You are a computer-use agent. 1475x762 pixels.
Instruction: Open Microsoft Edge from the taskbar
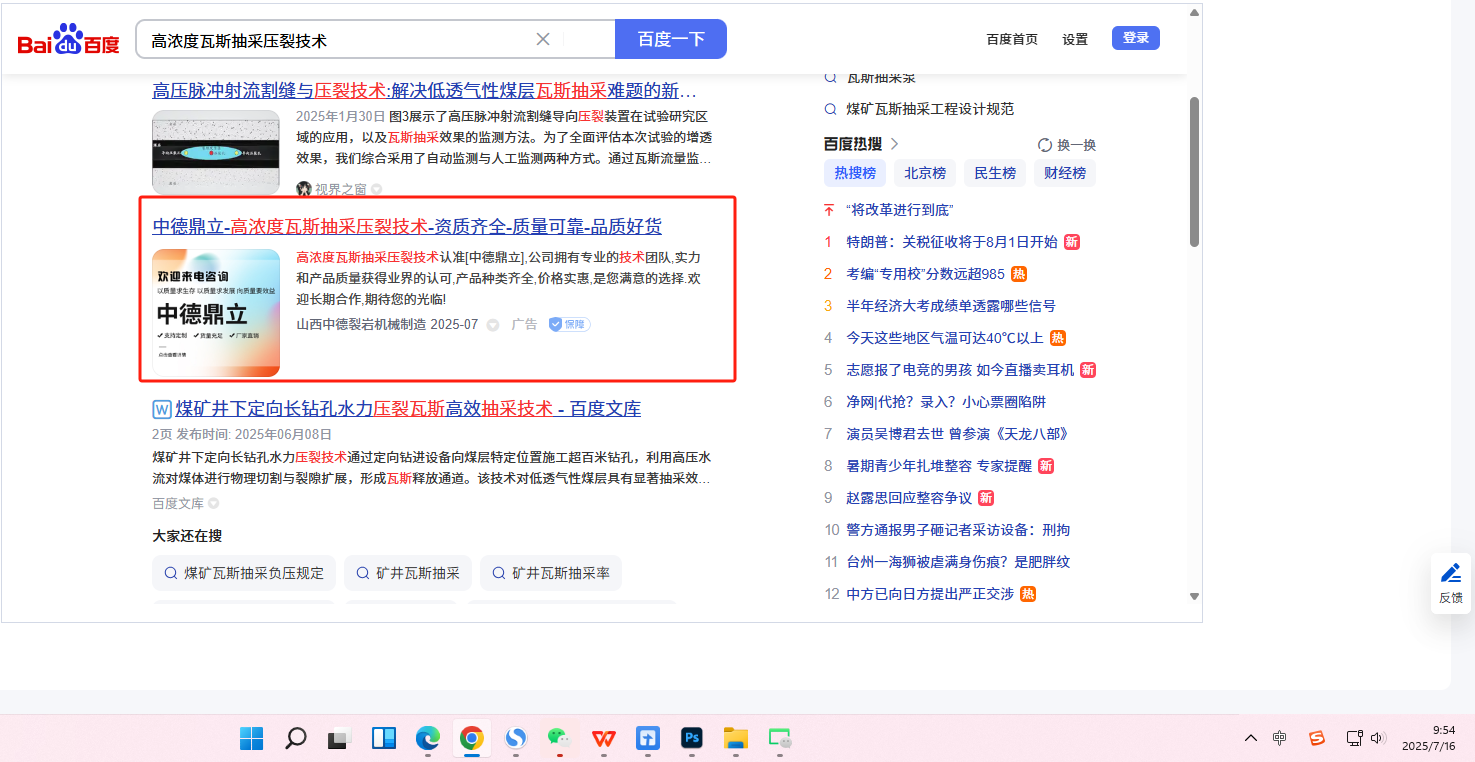coord(428,738)
